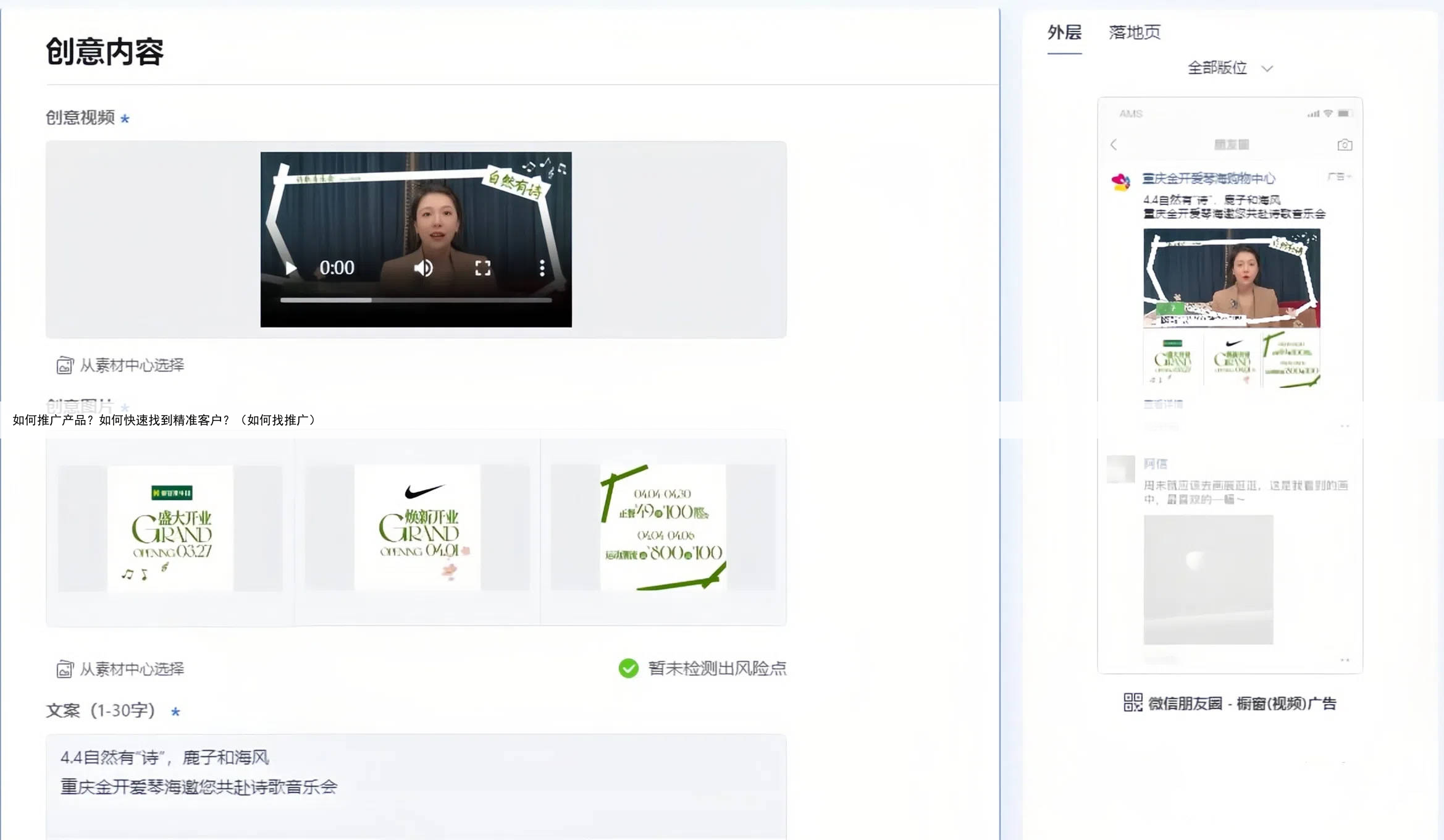The width and height of the screenshot is (1444, 840).
Task: Click advertiser name 重庆金开爱琴海购物中心 in preview
Action: click(1208, 178)
